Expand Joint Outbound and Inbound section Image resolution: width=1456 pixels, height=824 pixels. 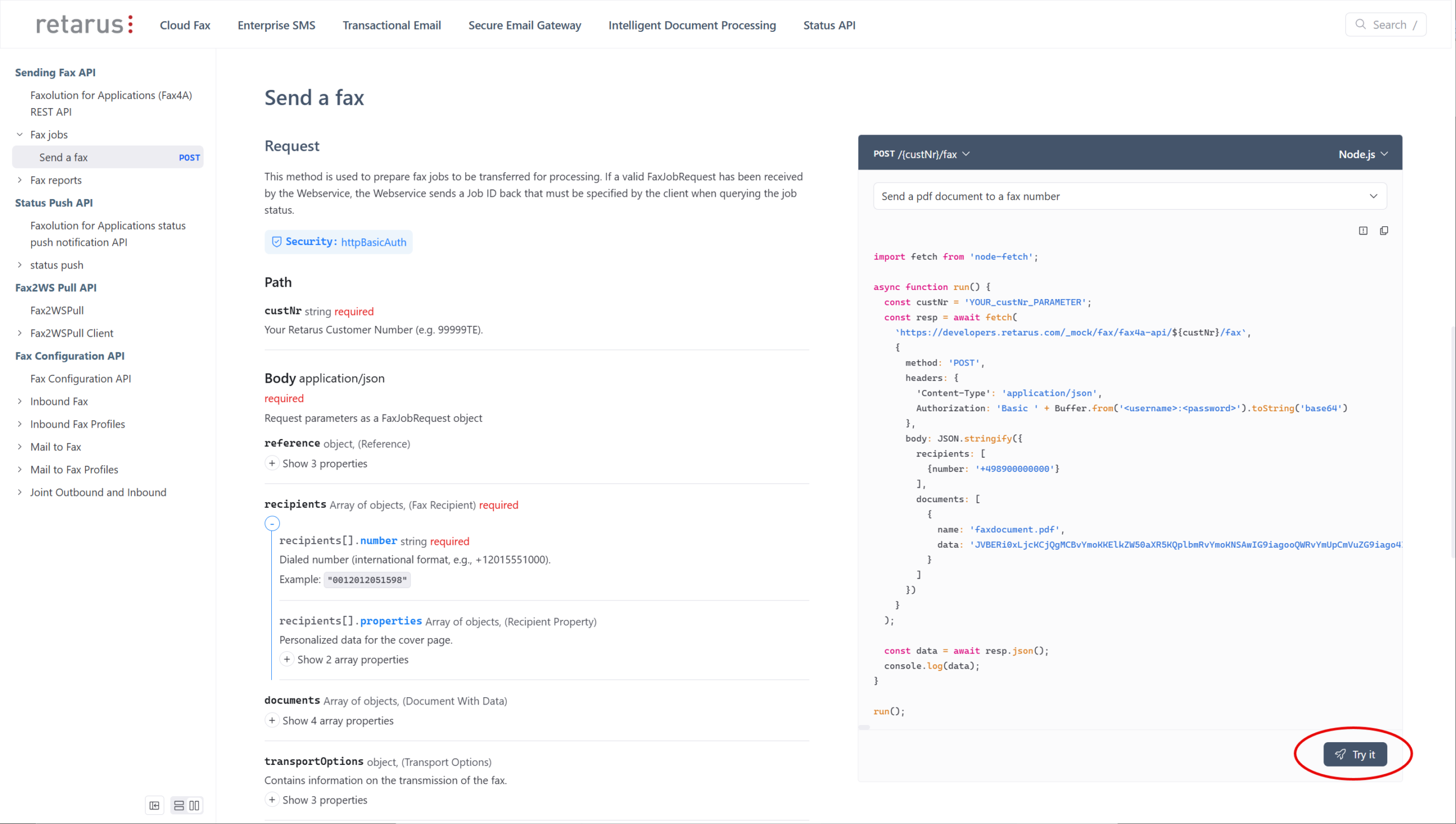click(20, 492)
